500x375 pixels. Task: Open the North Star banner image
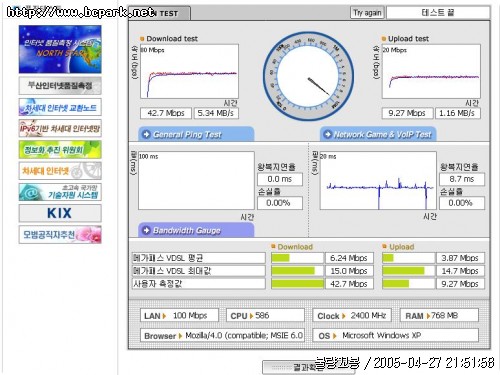click(60, 49)
